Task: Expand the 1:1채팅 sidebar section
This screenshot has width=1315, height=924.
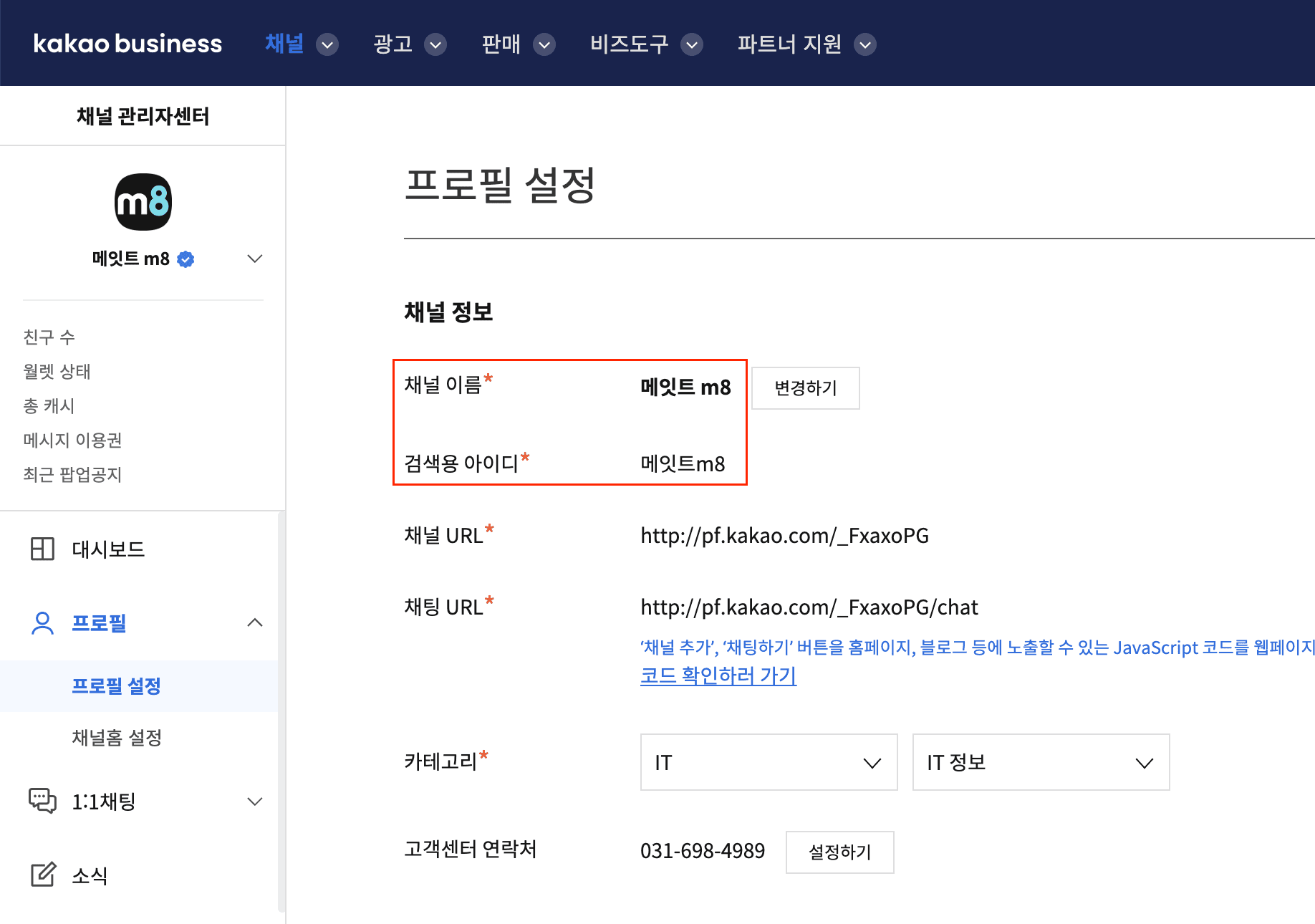Action: pyautogui.click(x=254, y=801)
